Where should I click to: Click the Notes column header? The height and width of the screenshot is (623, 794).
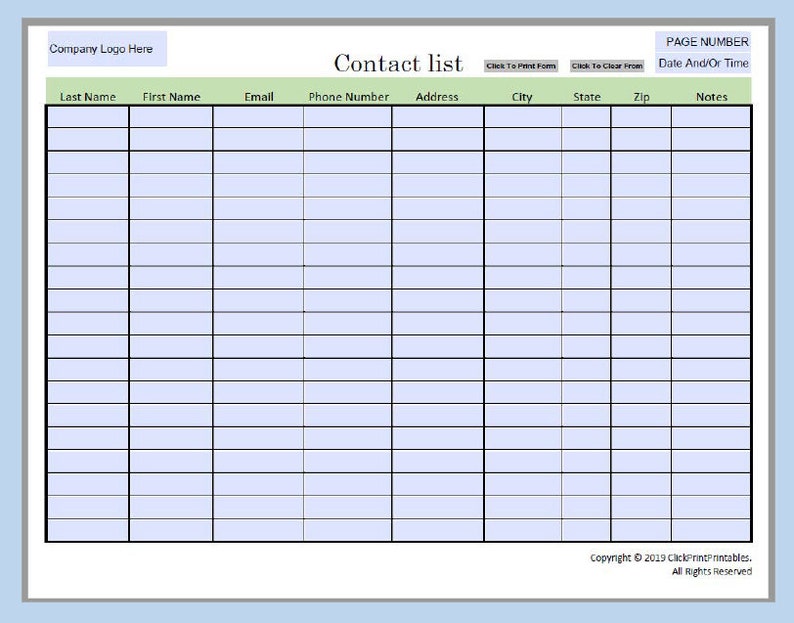(711, 97)
